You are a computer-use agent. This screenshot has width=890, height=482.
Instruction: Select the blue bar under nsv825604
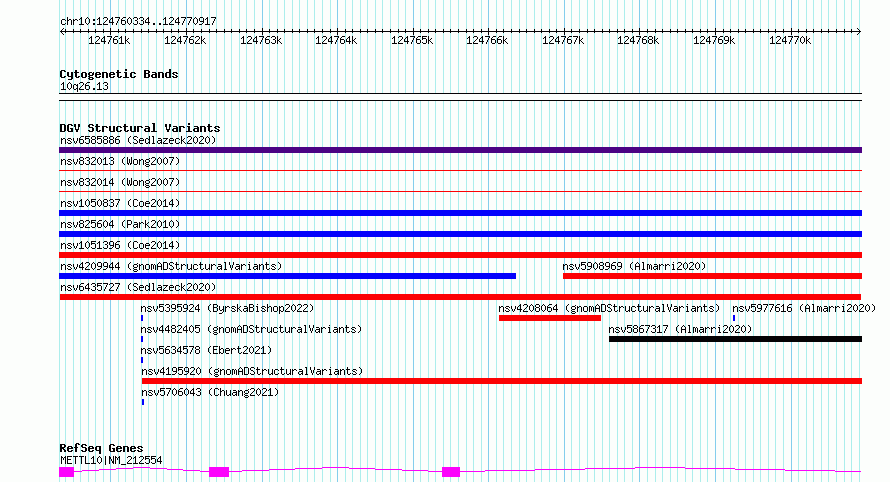tap(460, 234)
